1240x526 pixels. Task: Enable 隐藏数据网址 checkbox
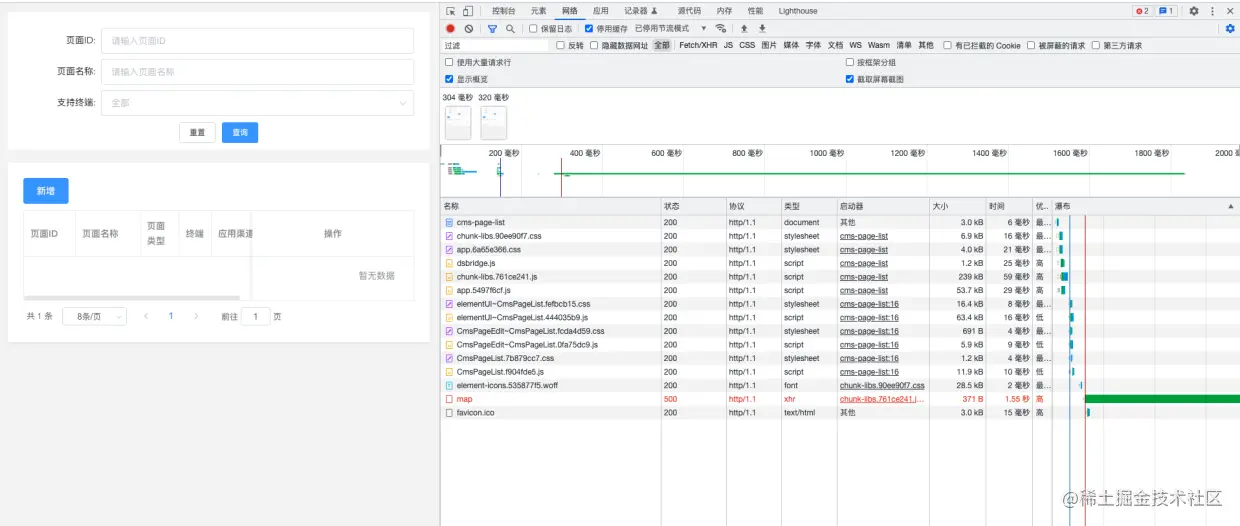click(x=594, y=45)
